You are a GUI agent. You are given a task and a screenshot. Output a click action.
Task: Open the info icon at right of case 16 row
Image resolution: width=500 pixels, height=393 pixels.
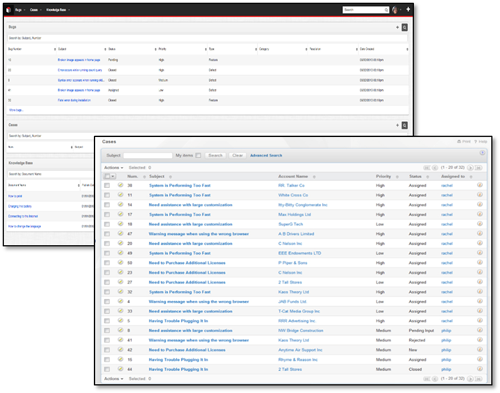pos(480,359)
